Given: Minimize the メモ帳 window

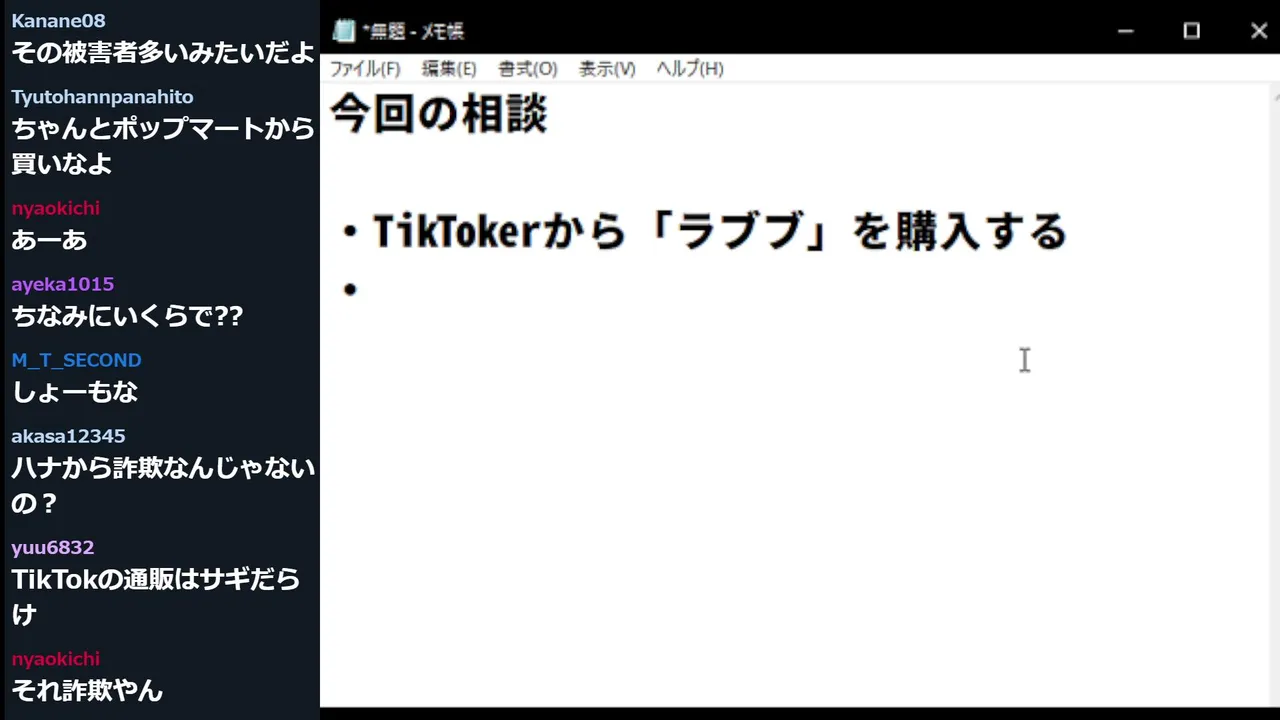Looking at the screenshot, I should (1126, 31).
